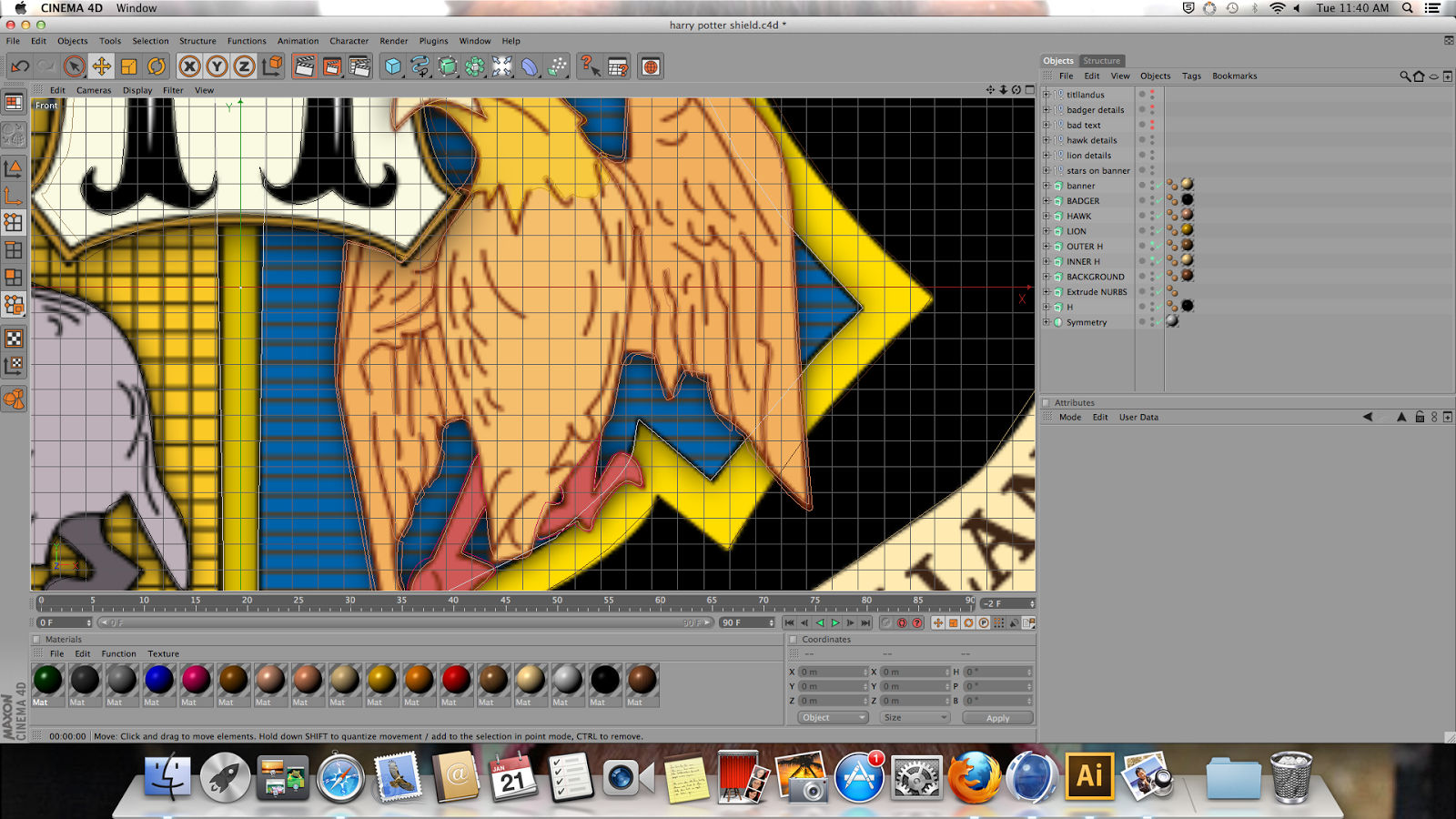1456x819 pixels.
Task: Select the dark blue material swatch
Action: (158, 680)
